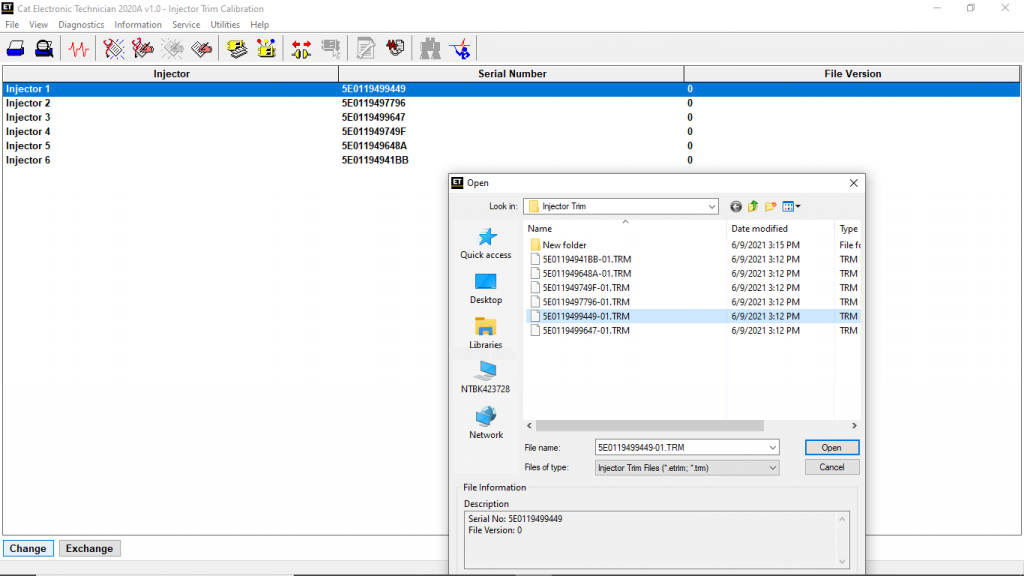
Task: Go up one level in the Open dialog
Action: coord(752,206)
